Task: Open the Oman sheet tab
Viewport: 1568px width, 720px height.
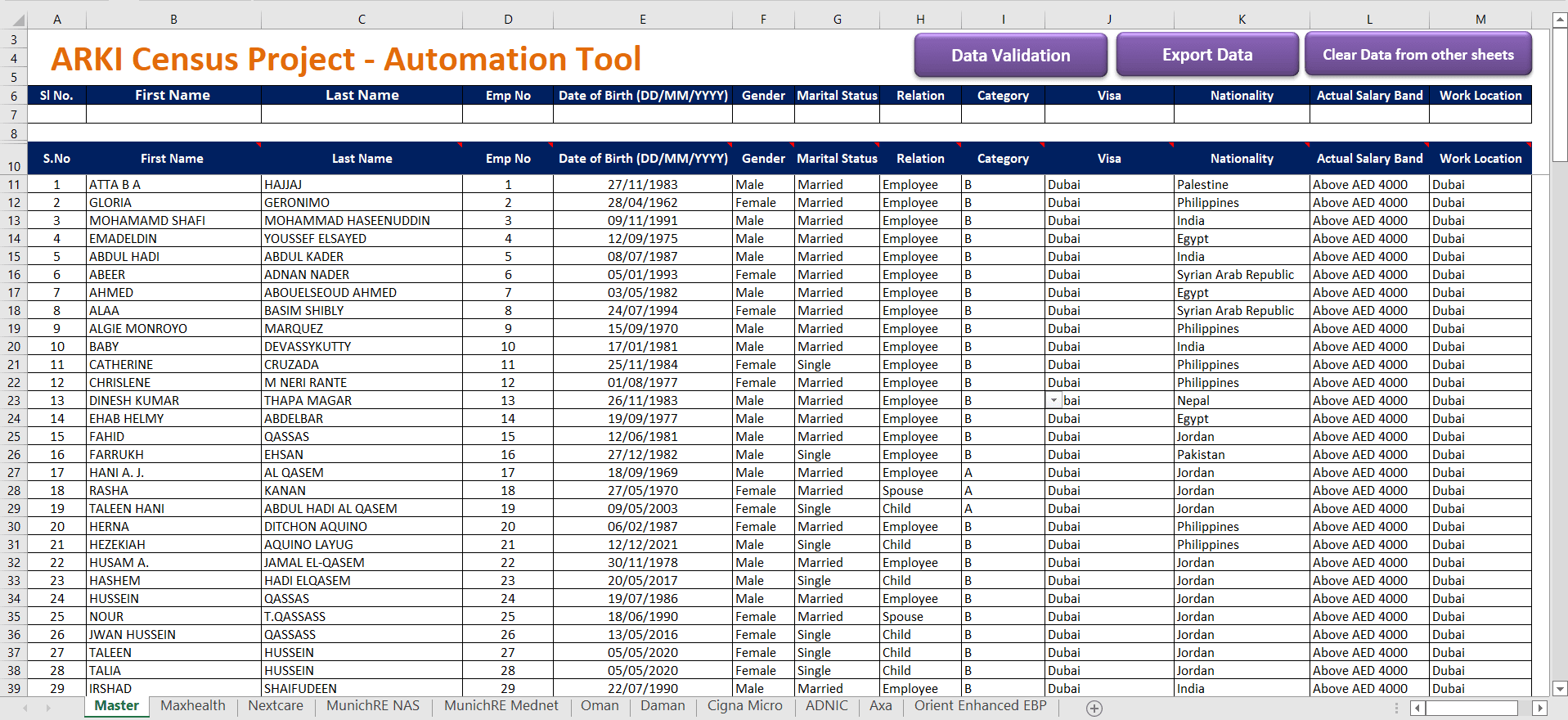Action: [x=600, y=706]
